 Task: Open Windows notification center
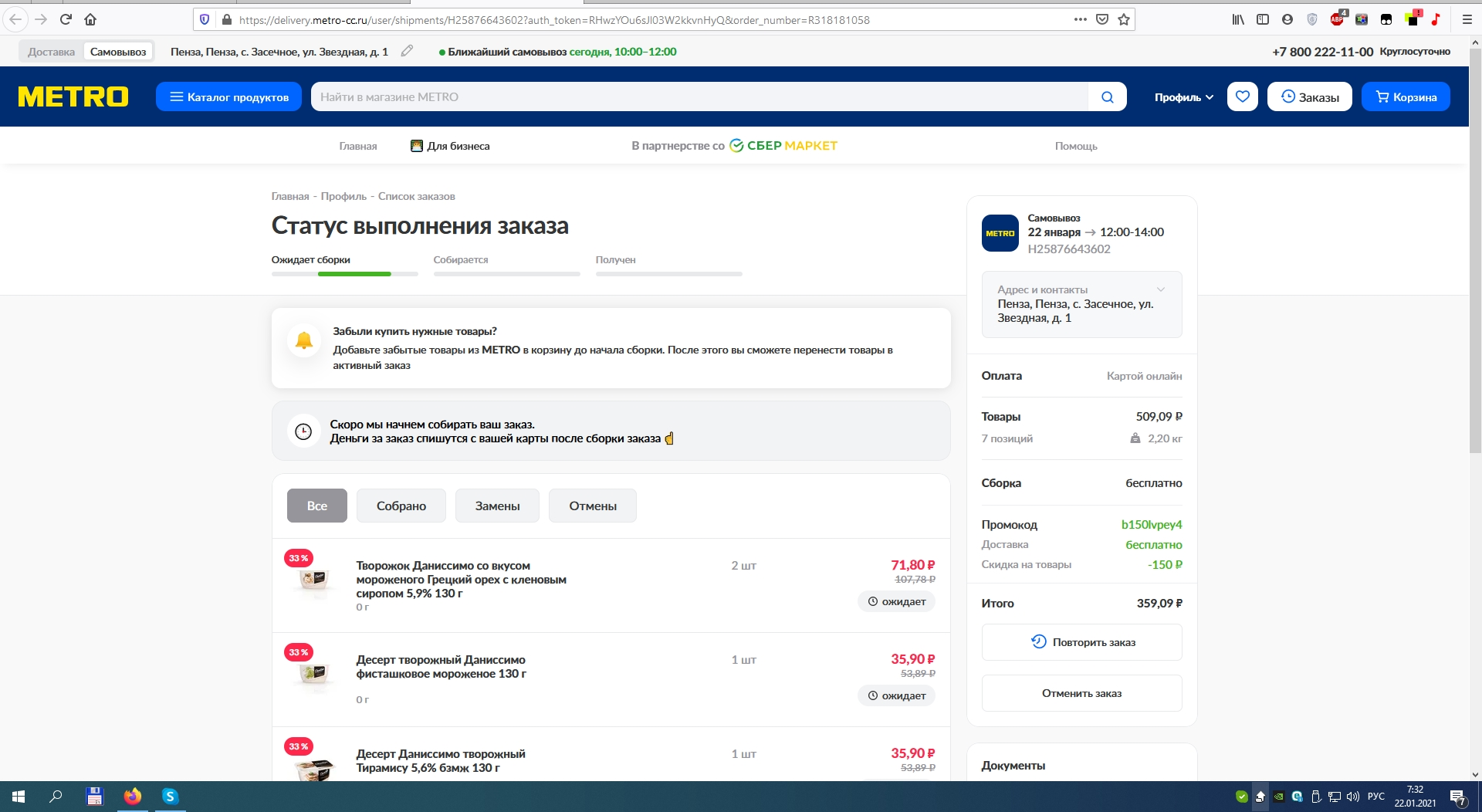pyautogui.click(x=1457, y=797)
